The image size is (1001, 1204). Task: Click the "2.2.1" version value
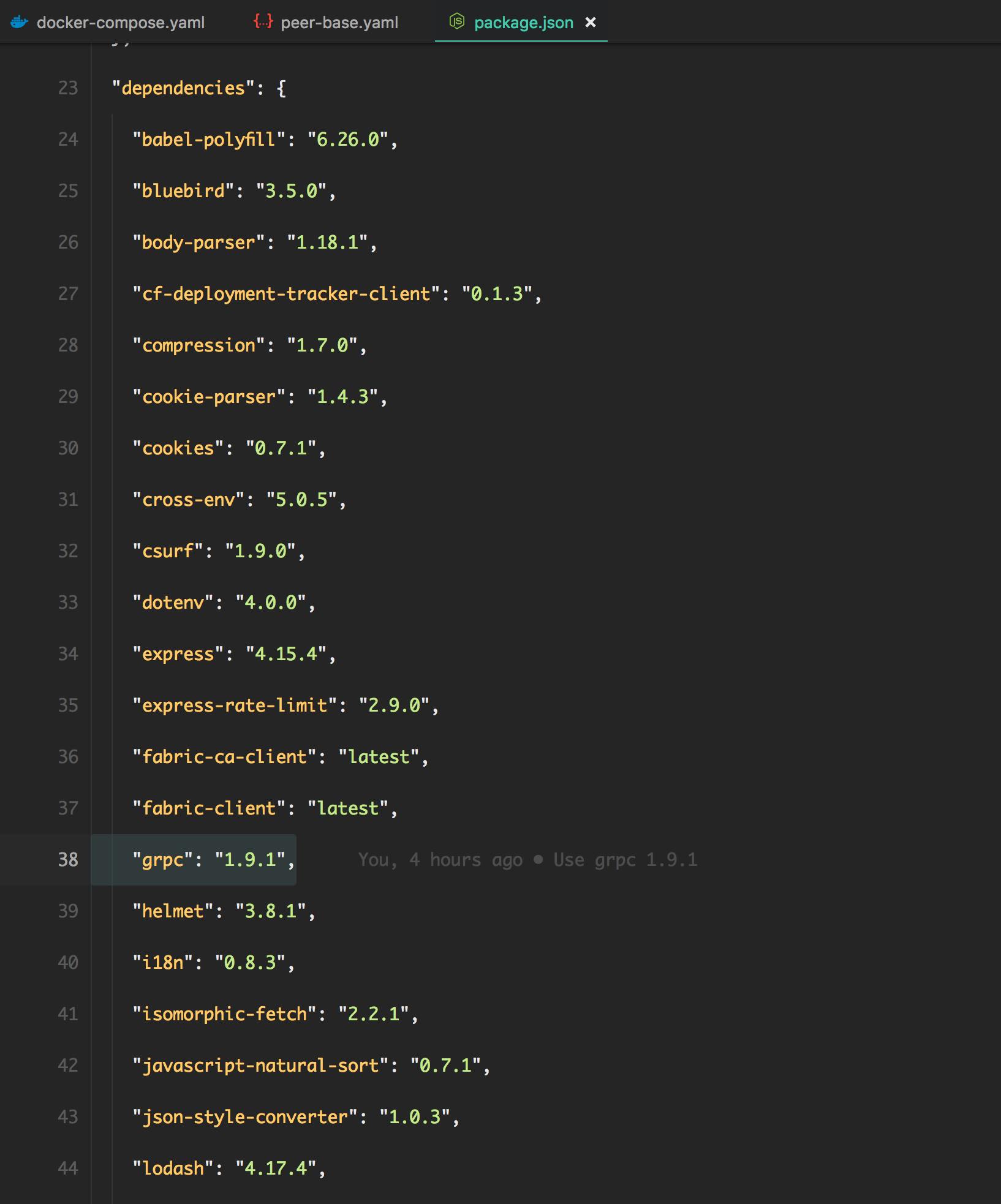[x=374, y=1014]
